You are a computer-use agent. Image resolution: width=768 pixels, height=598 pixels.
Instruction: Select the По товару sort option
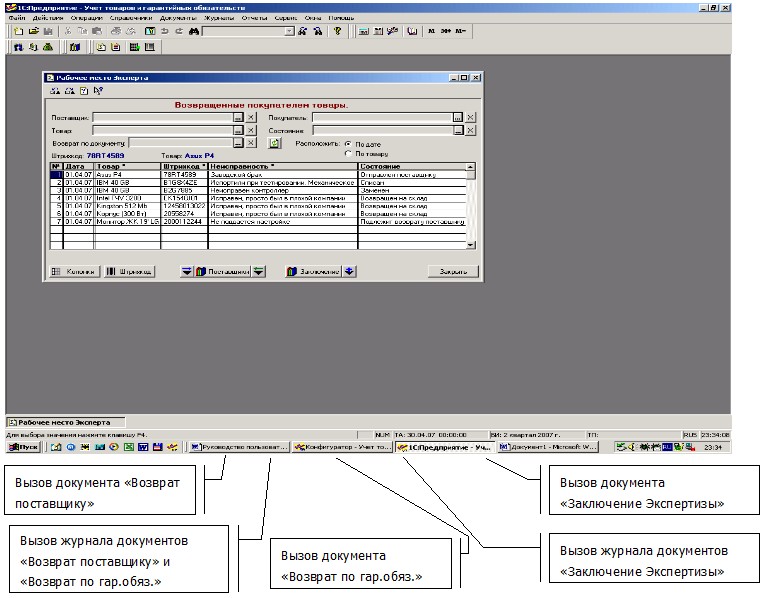coord(347,154)
